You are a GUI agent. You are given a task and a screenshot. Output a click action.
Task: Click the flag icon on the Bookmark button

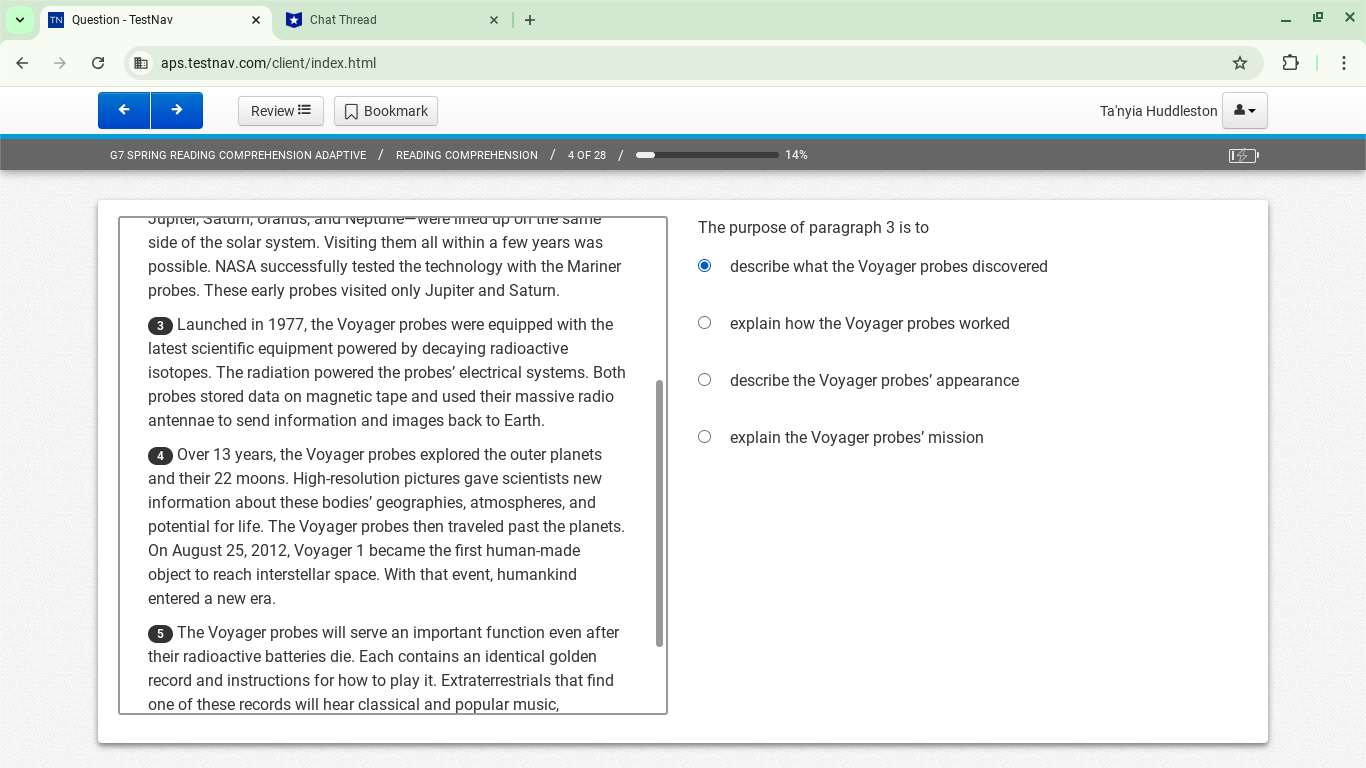(x=352, y=111)
